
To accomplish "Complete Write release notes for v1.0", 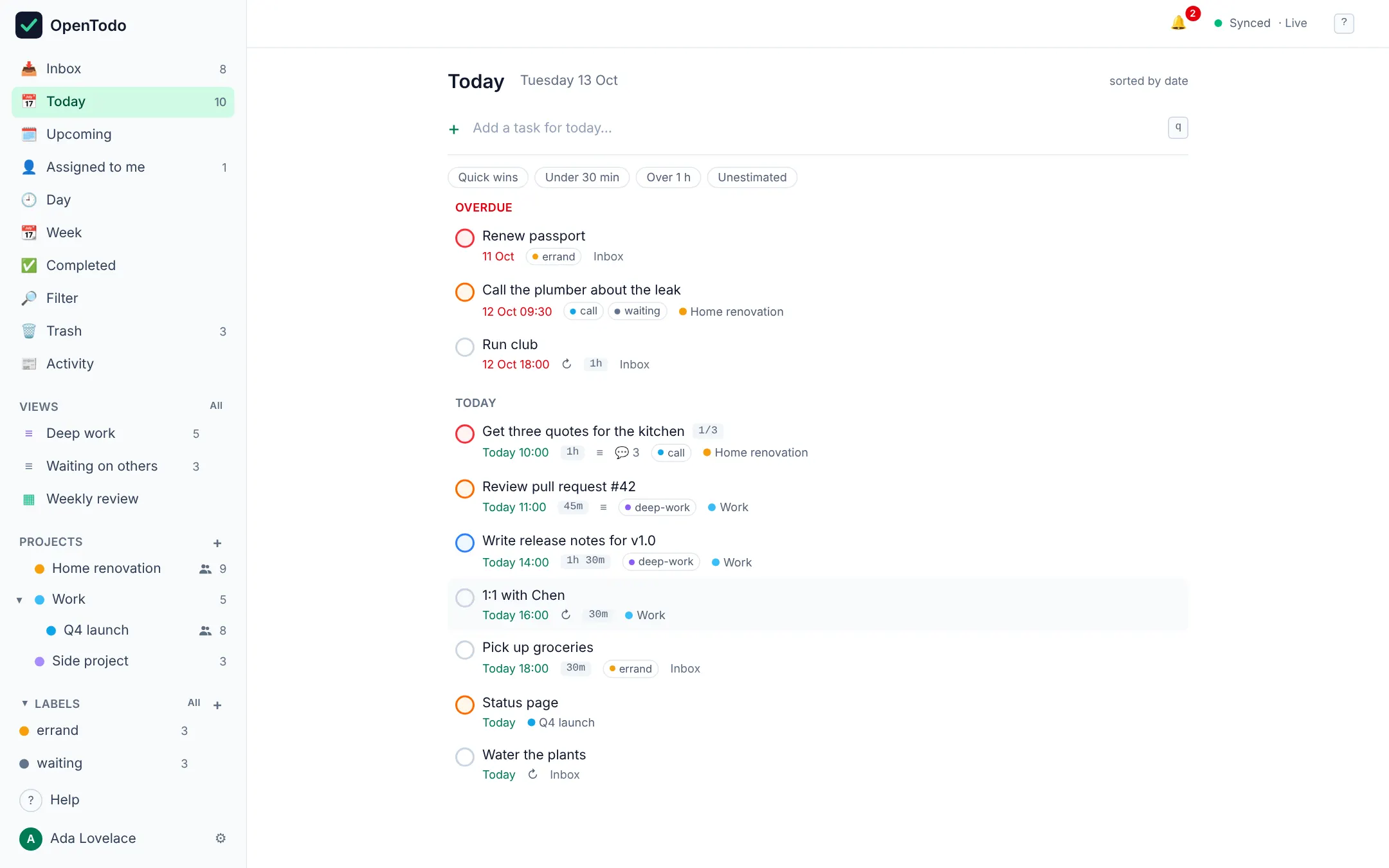I will 465,543.
